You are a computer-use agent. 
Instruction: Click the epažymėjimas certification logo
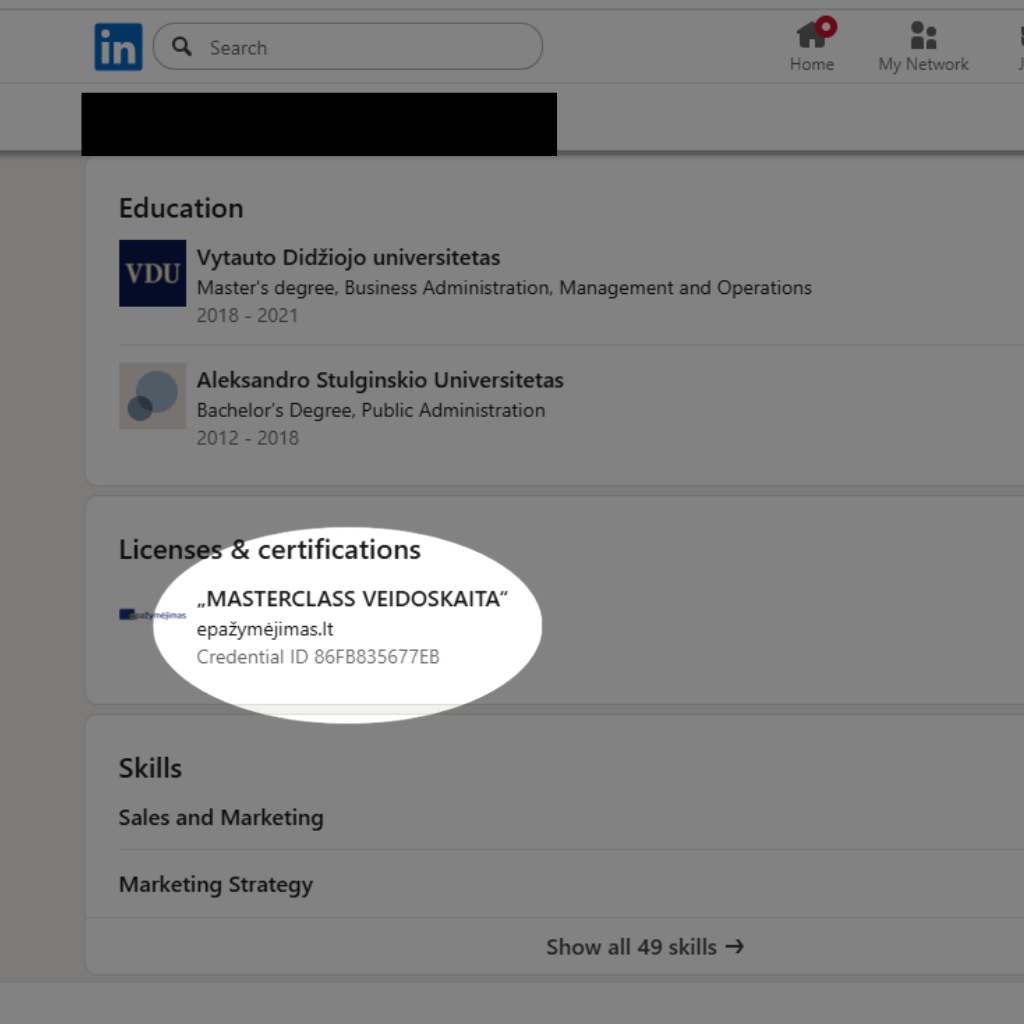(152, 615)
